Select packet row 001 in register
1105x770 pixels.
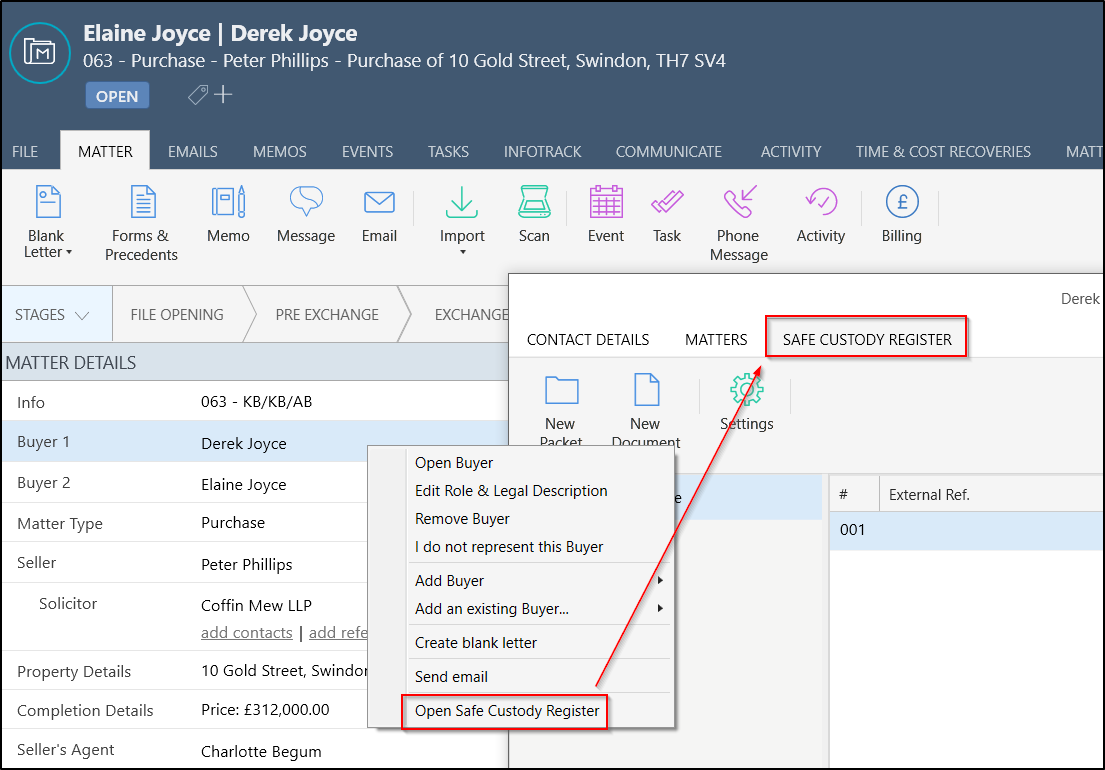[966, 530]
